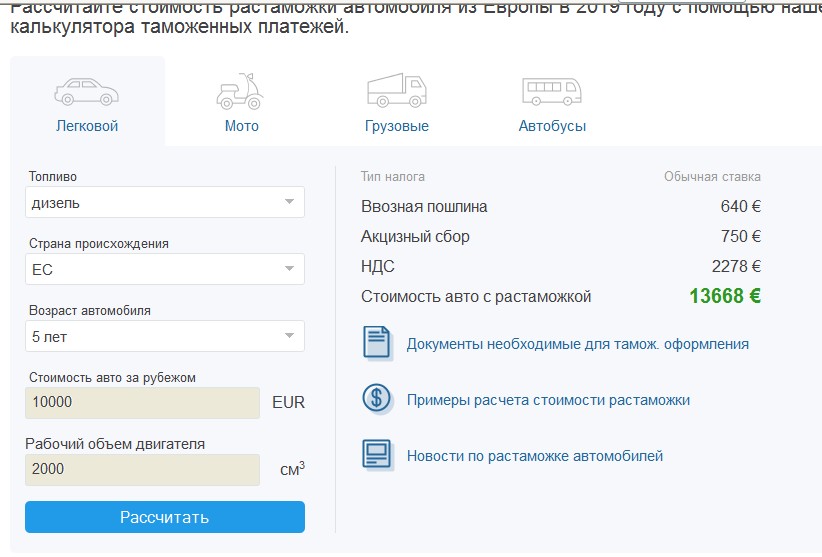
Task: Click the bus Автобусы icon
Action: 552,92
